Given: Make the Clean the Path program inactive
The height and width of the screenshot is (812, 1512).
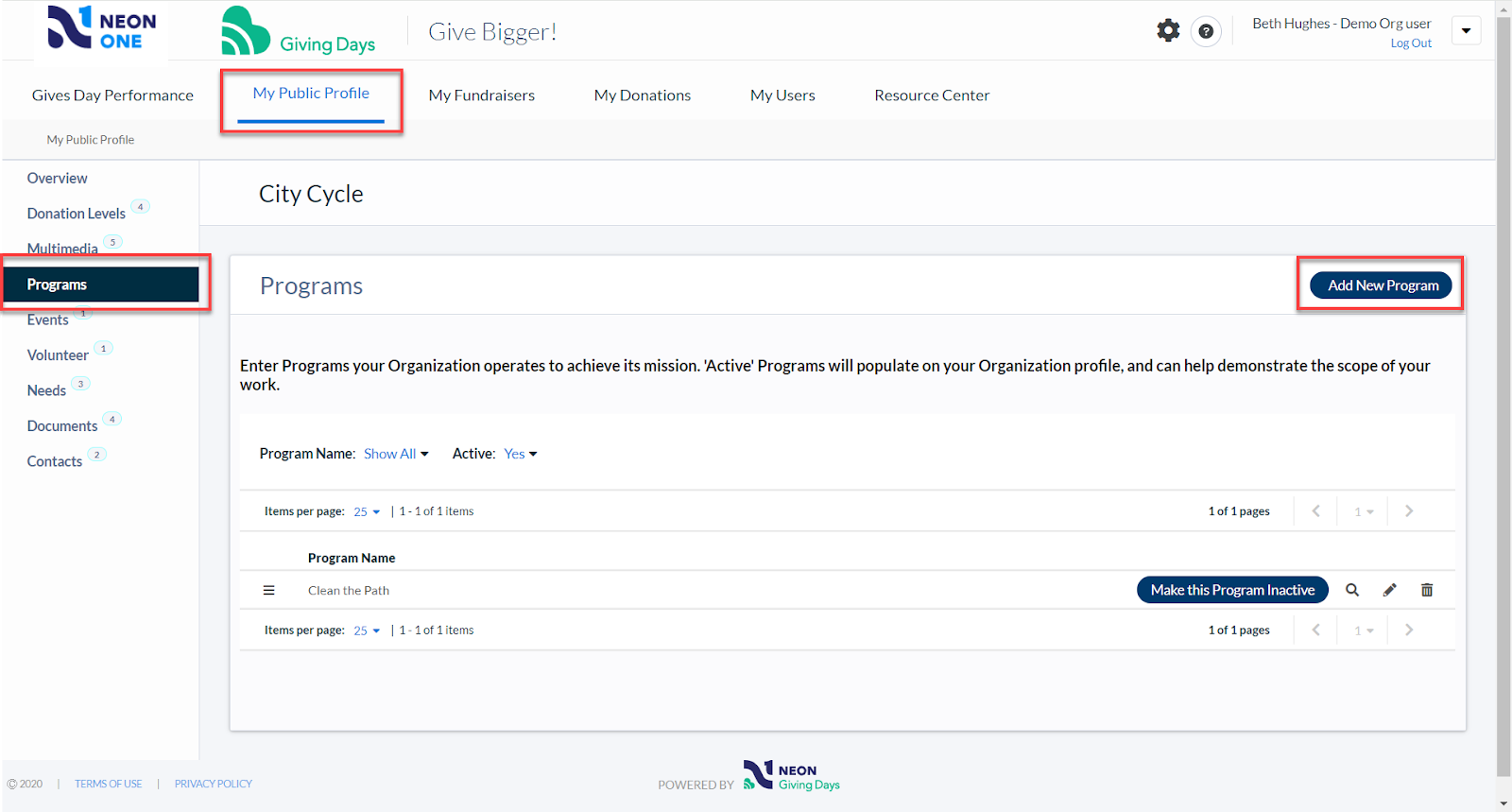Looking at the screenshot, I should click(x=1232, y=590).
